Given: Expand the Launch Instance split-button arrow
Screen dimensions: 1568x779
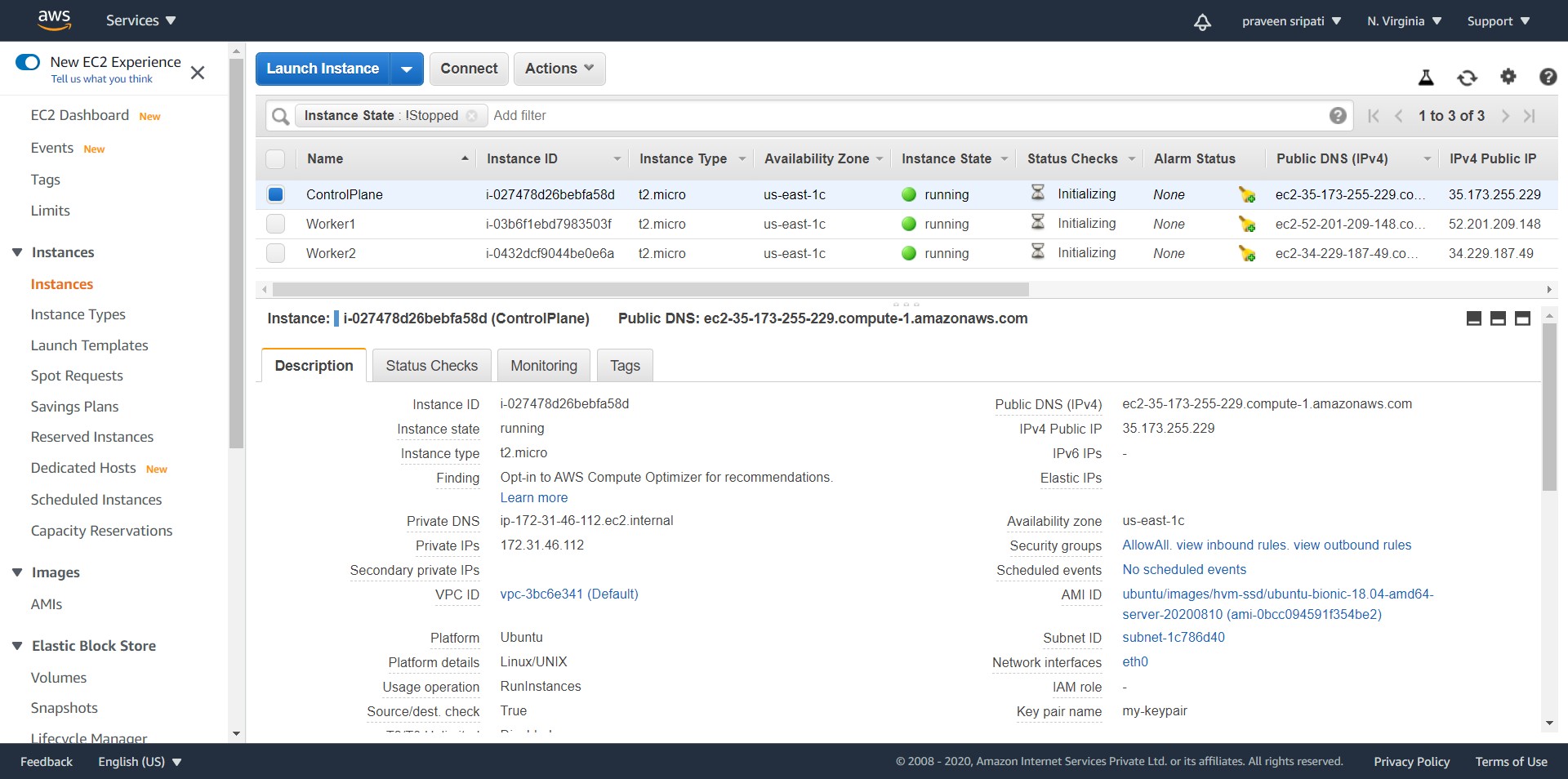Looking at the screenshot, I should click(x=406, y=69).
